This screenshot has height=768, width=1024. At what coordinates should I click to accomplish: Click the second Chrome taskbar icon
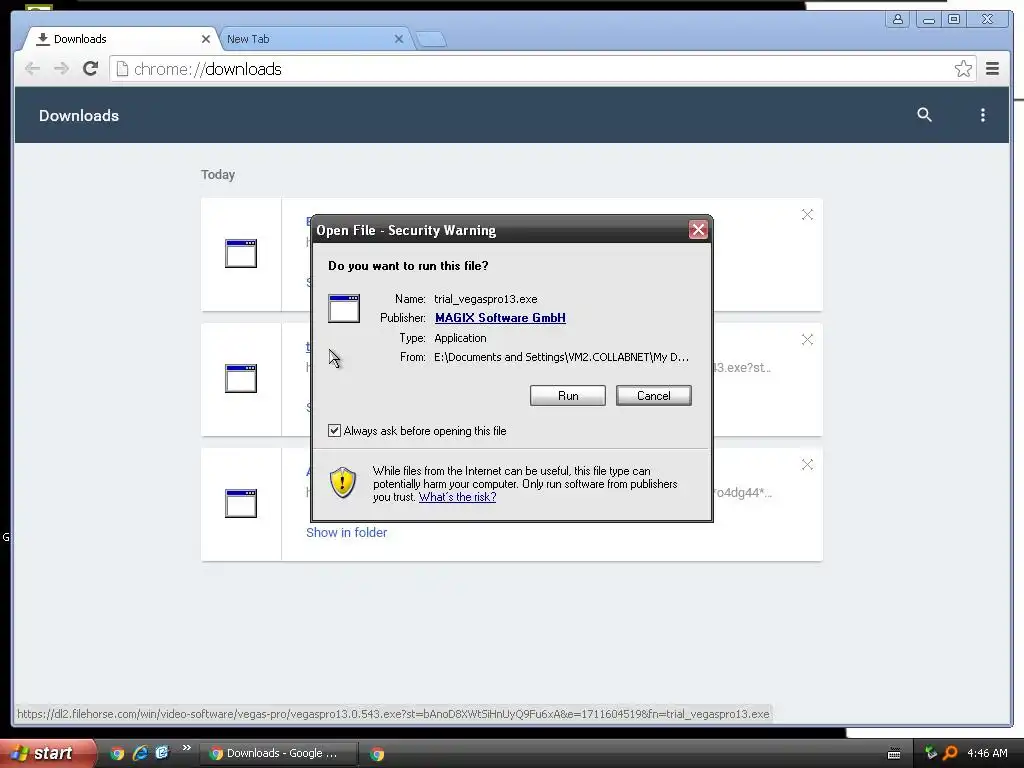(377, 754)
